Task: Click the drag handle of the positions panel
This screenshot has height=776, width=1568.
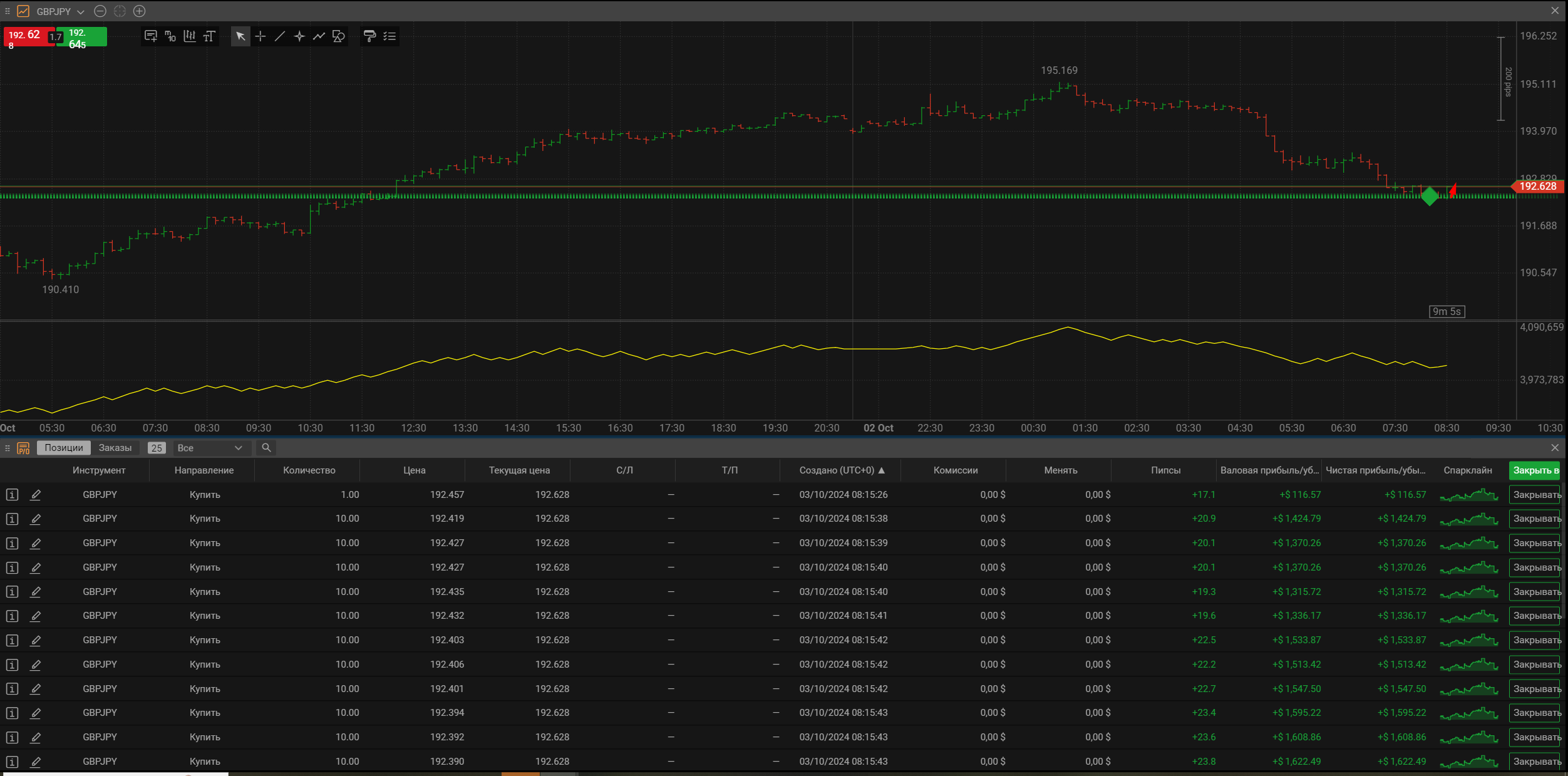Action: point(8,448)
